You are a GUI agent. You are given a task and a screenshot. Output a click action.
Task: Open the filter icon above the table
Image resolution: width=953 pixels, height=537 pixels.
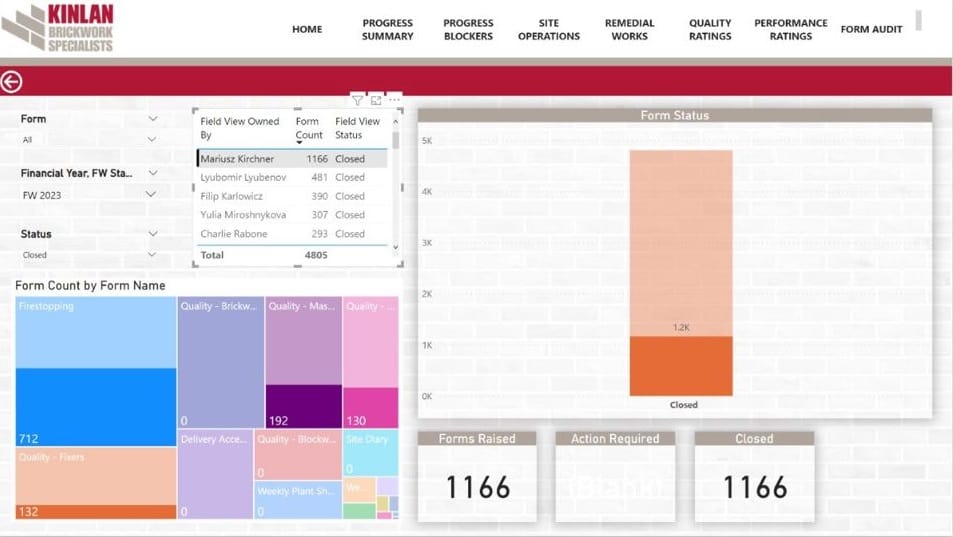point(357,100)
